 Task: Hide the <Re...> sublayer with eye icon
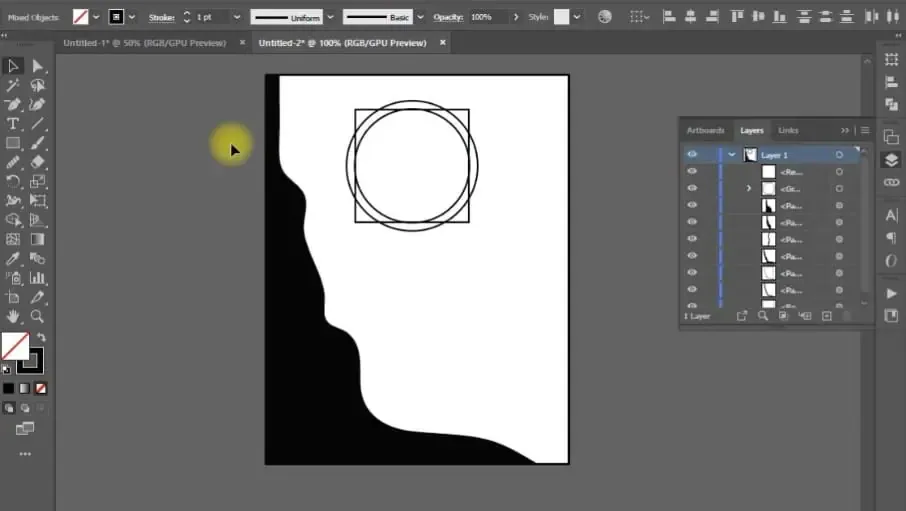(x=691, y=172)
